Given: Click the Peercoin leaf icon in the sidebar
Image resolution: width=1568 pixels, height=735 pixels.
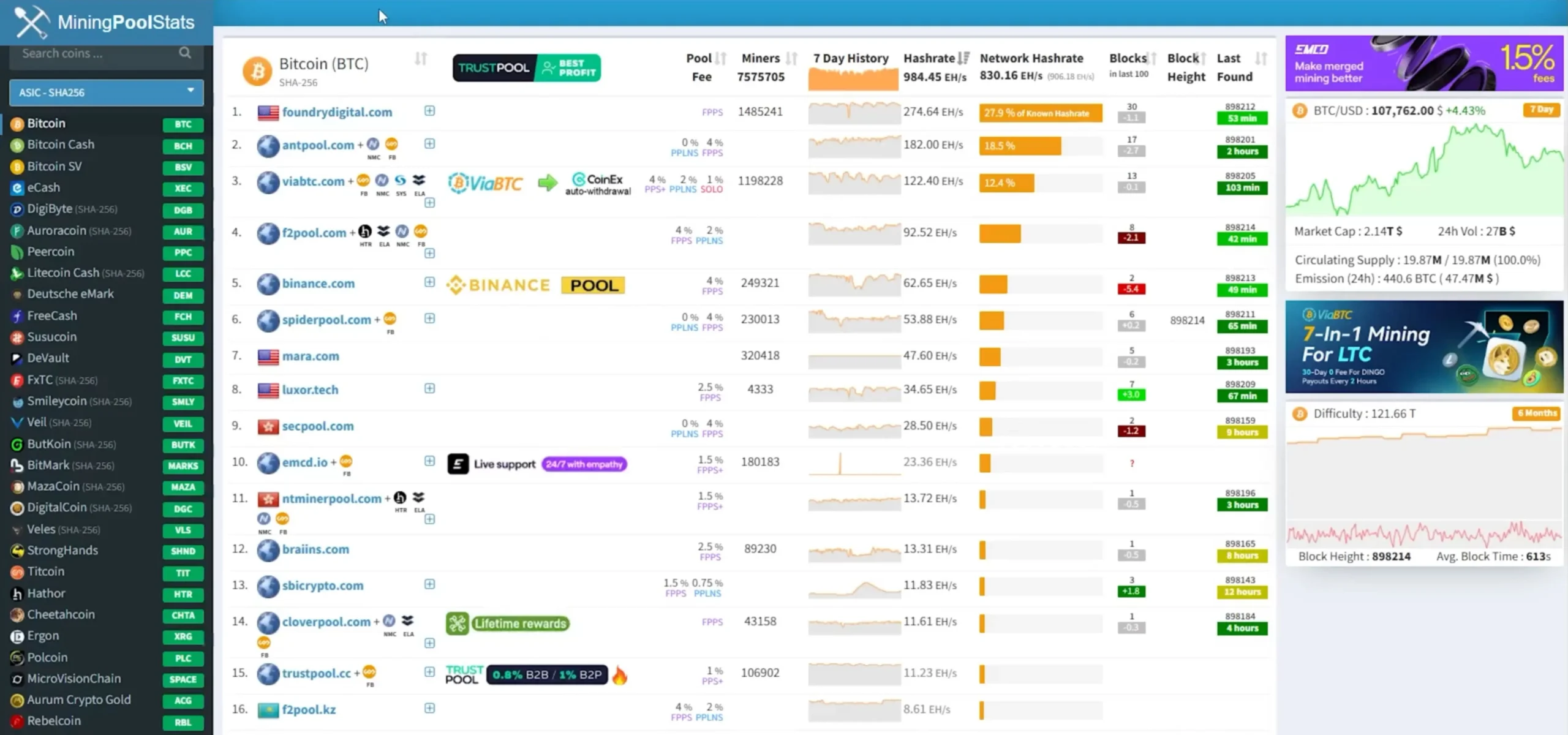Looking at the screenshot, I should (17, 252).
